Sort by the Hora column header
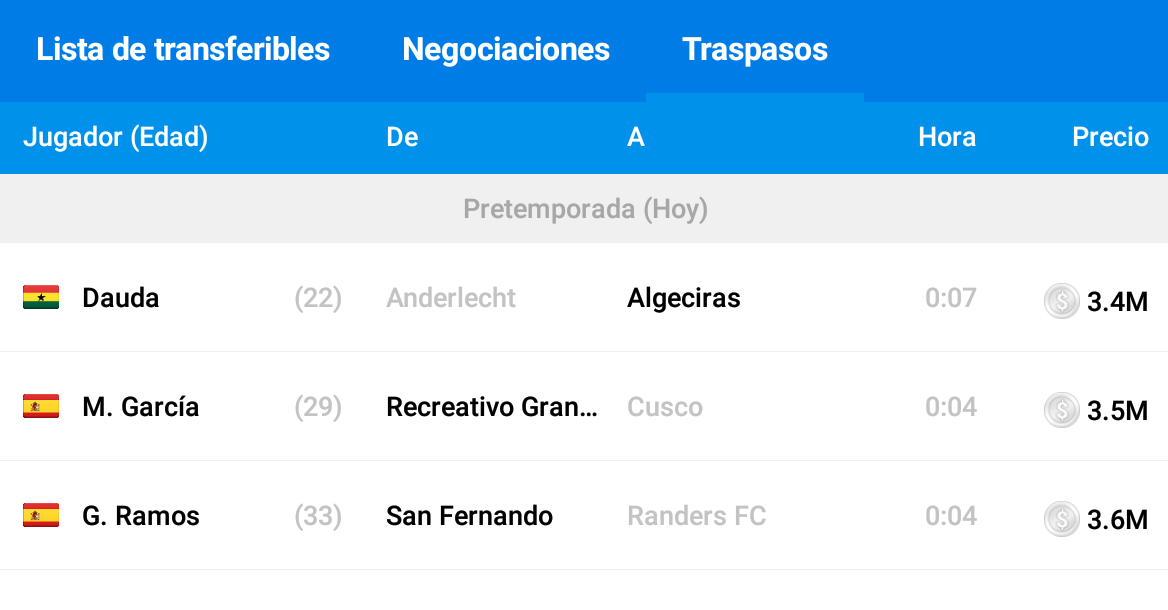1168x610 pixels. [x=947, y=137]
